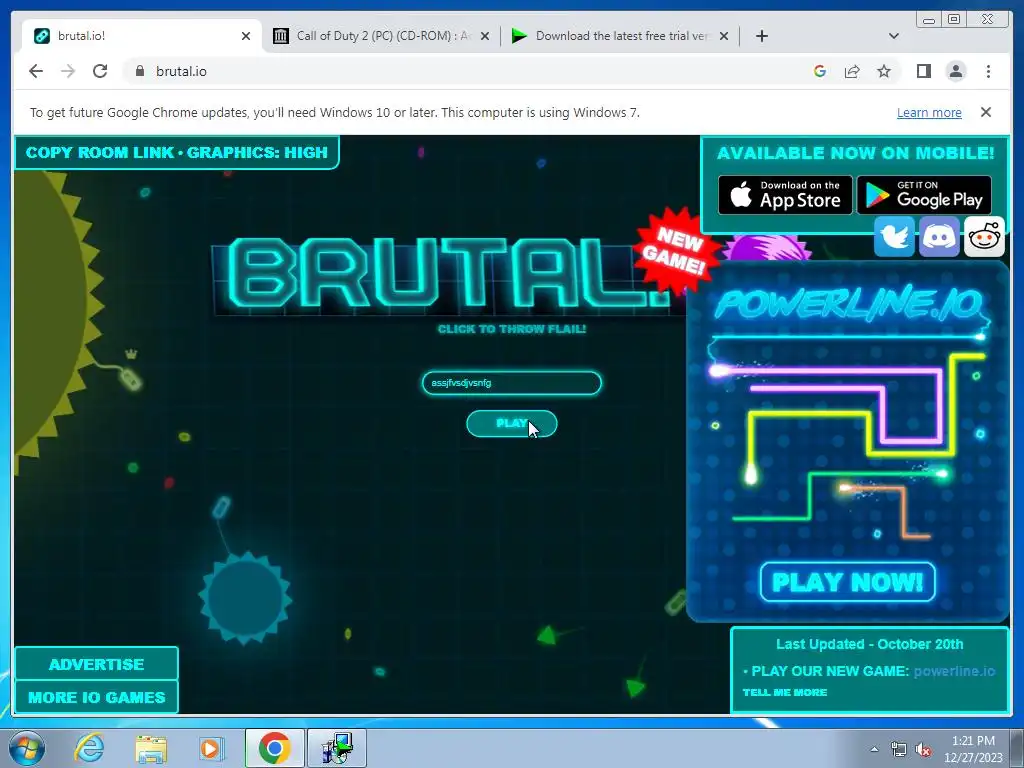The image size is (1024, 768).
Task: Click the POWERLINE.IO ad logo
Action: 849,304
